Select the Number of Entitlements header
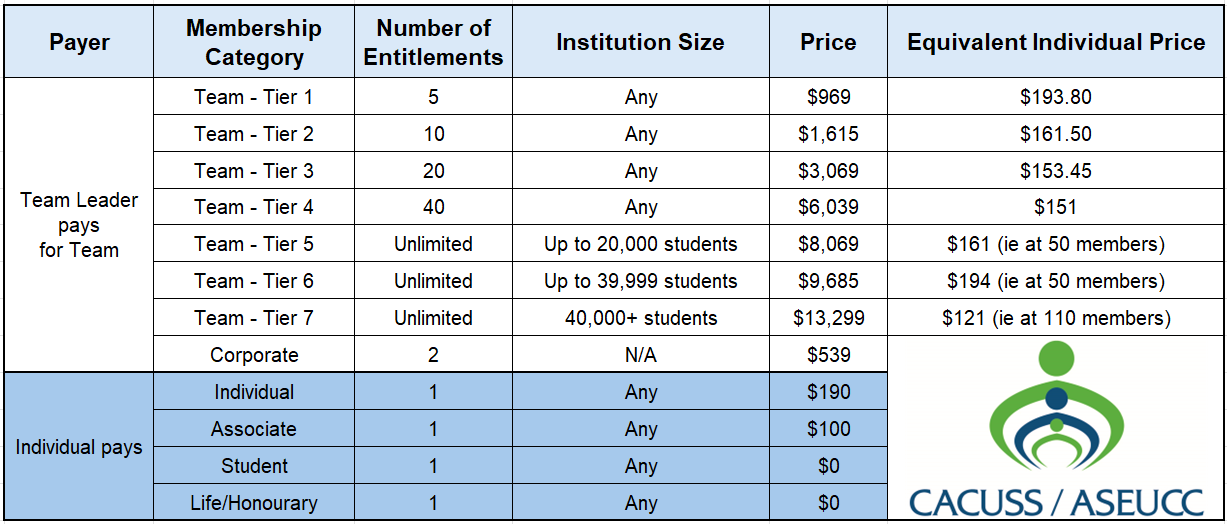 pyautogui.click(x=433, y=42)
